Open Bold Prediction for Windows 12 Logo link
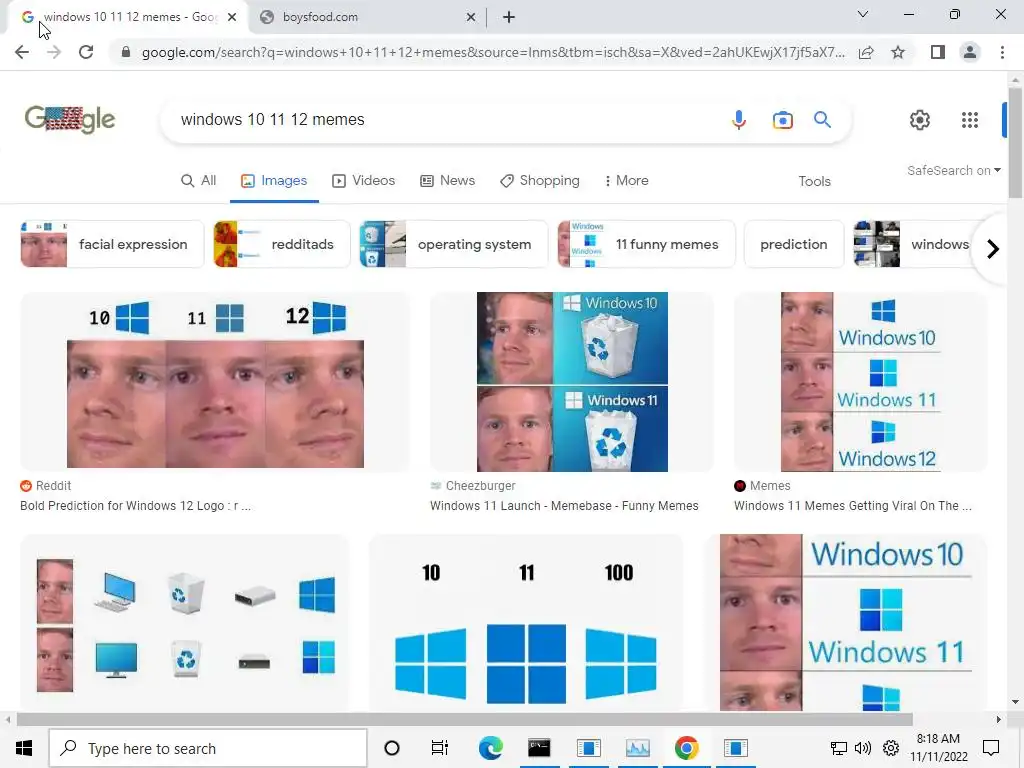Viewport: 1024px width, 768px height. 135,505
